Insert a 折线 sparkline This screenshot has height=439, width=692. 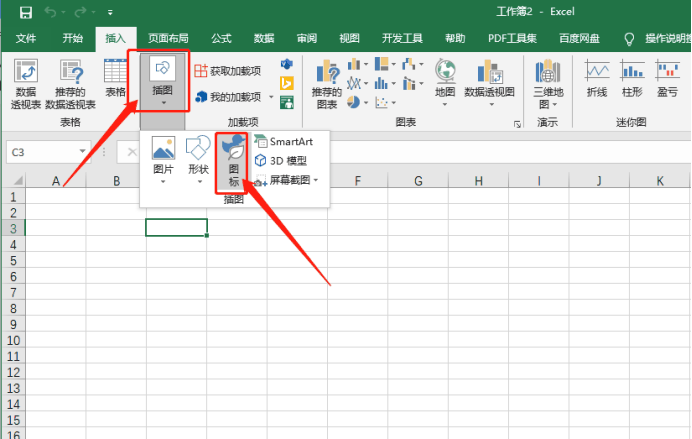pyautogui.click(x=597, y=79)
